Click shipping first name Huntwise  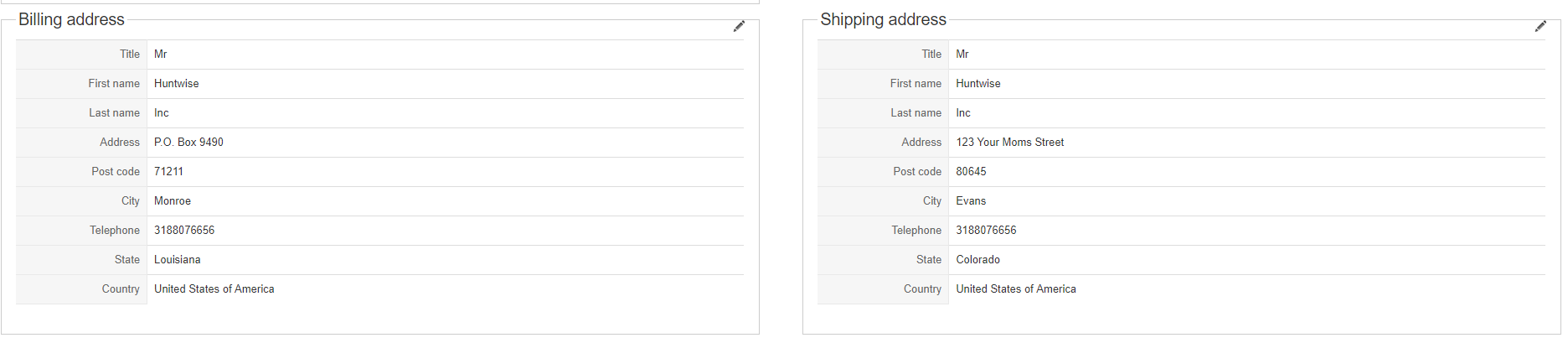pos(978,84)
